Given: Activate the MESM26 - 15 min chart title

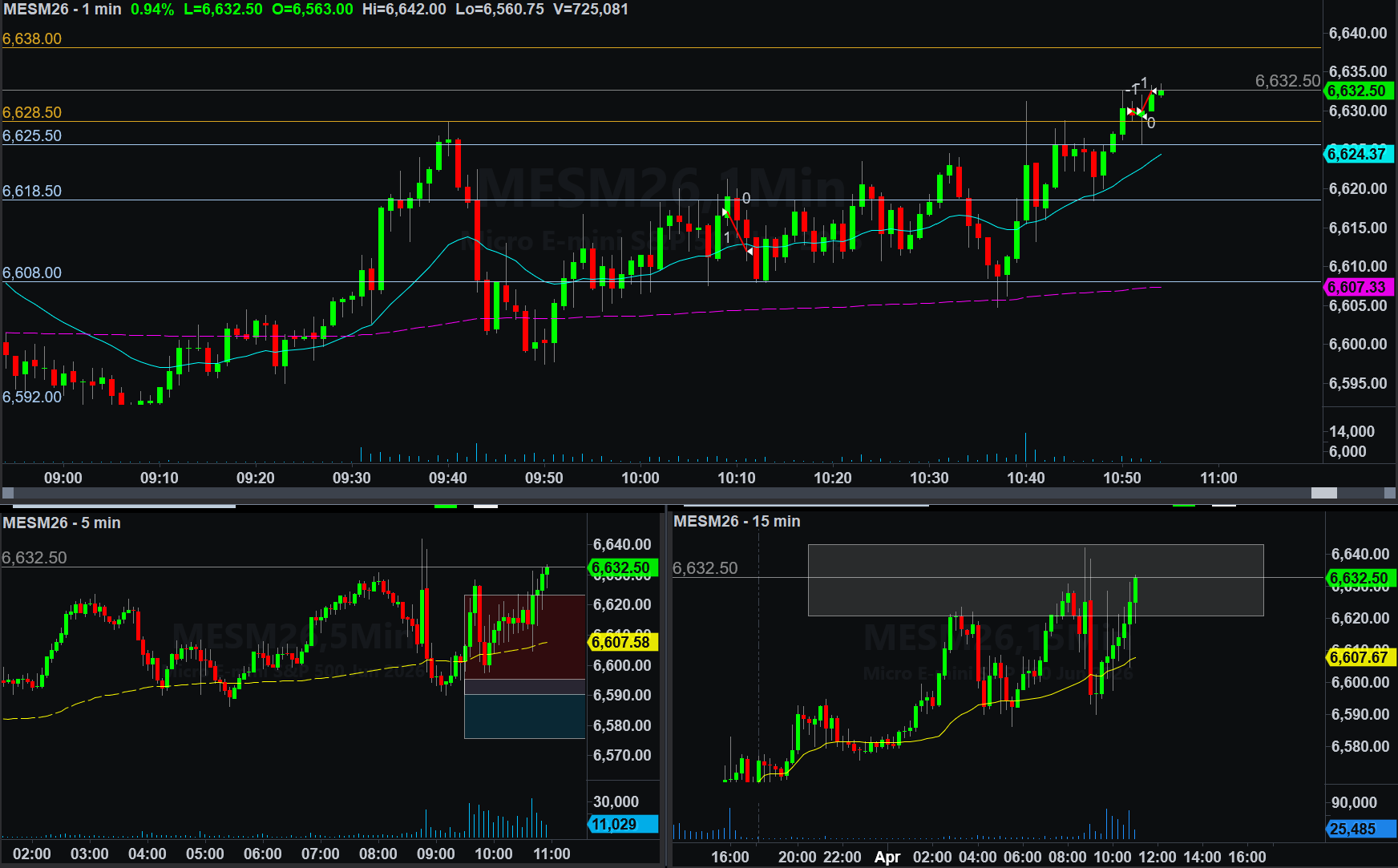Looking at the screenshot, I should 737,521.
